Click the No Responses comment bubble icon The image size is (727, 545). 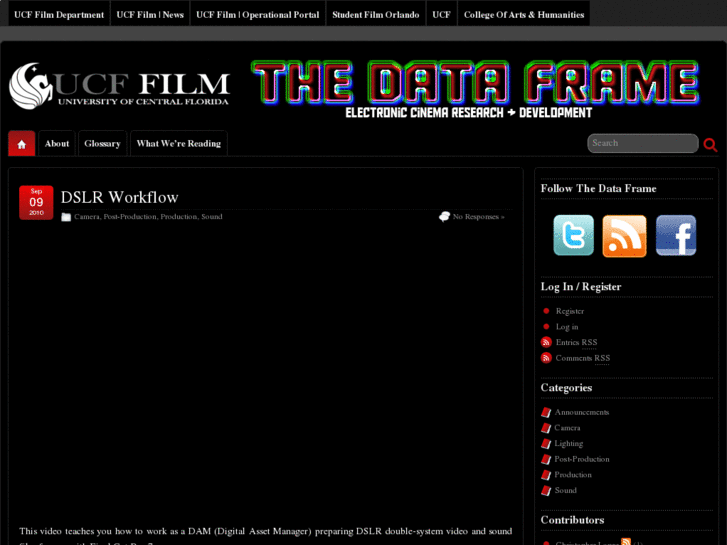[x=444, y=217]
